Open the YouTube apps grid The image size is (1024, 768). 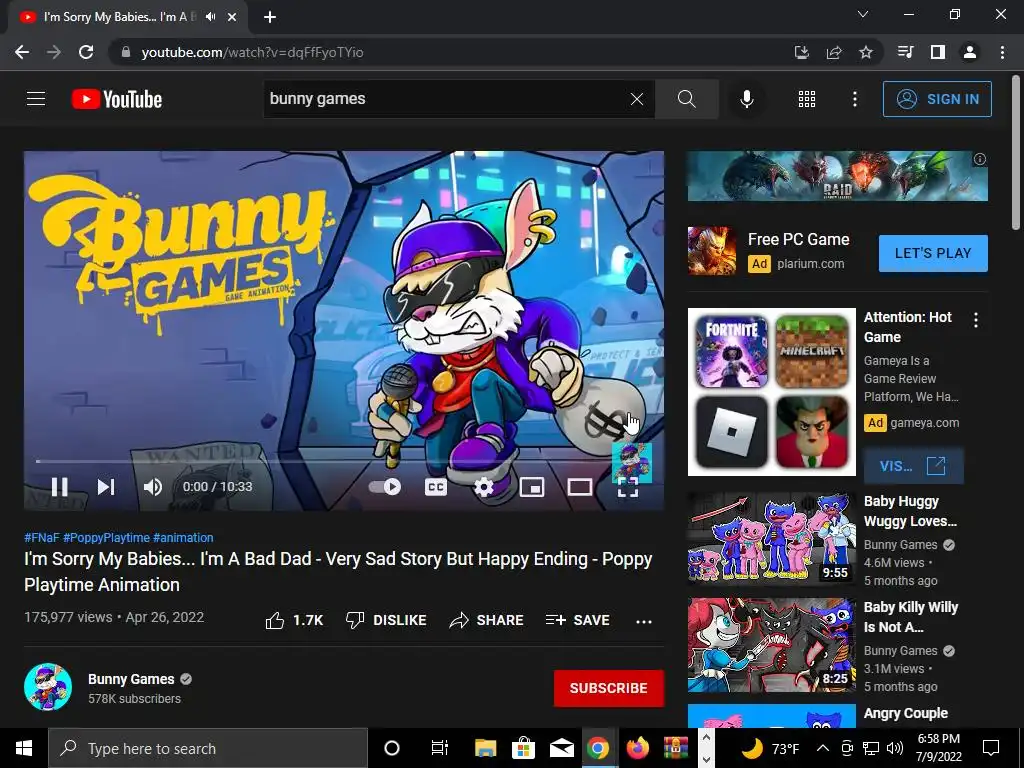click(x=807, y=99)
